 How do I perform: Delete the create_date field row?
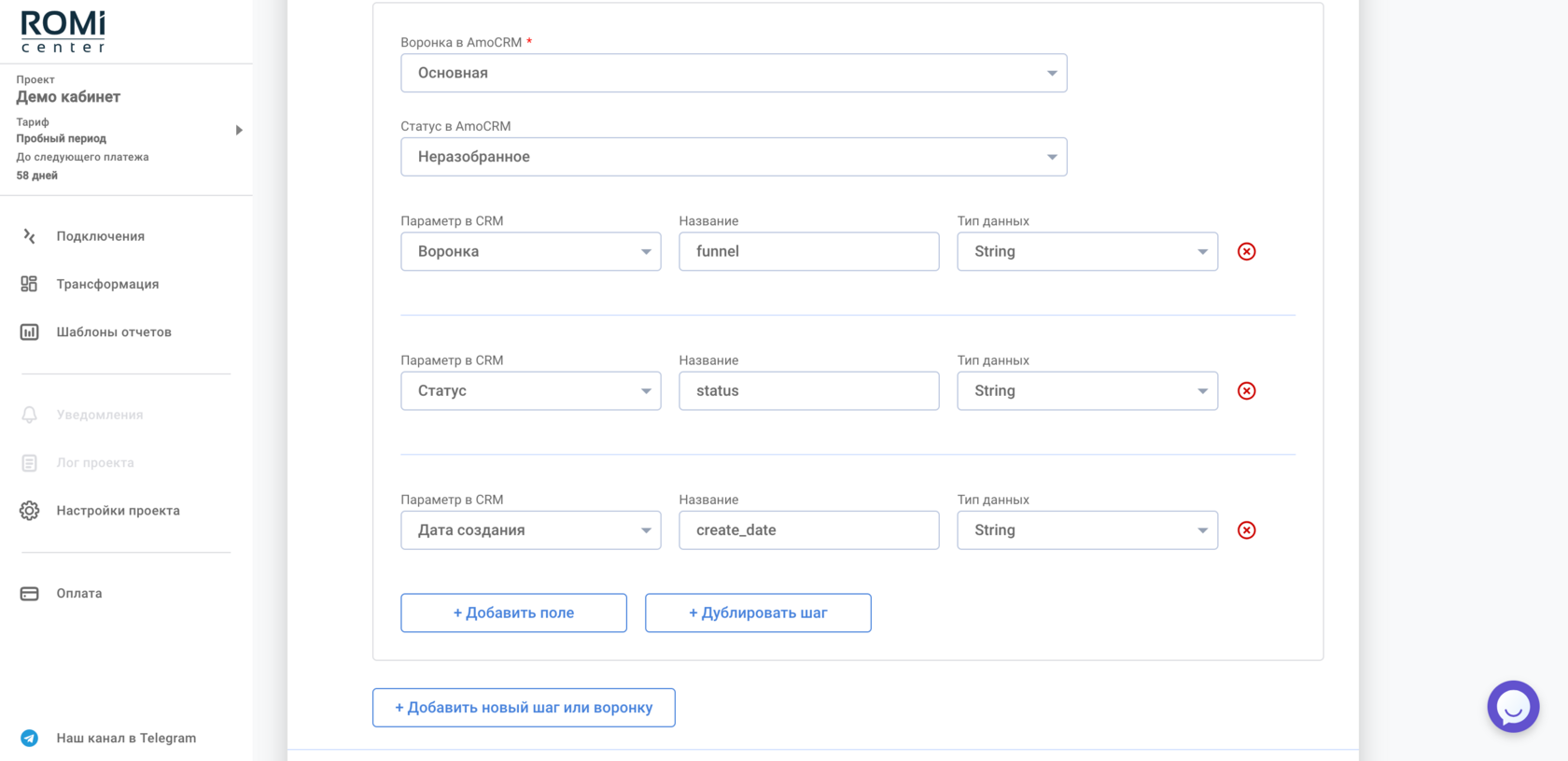(1246, 530)
